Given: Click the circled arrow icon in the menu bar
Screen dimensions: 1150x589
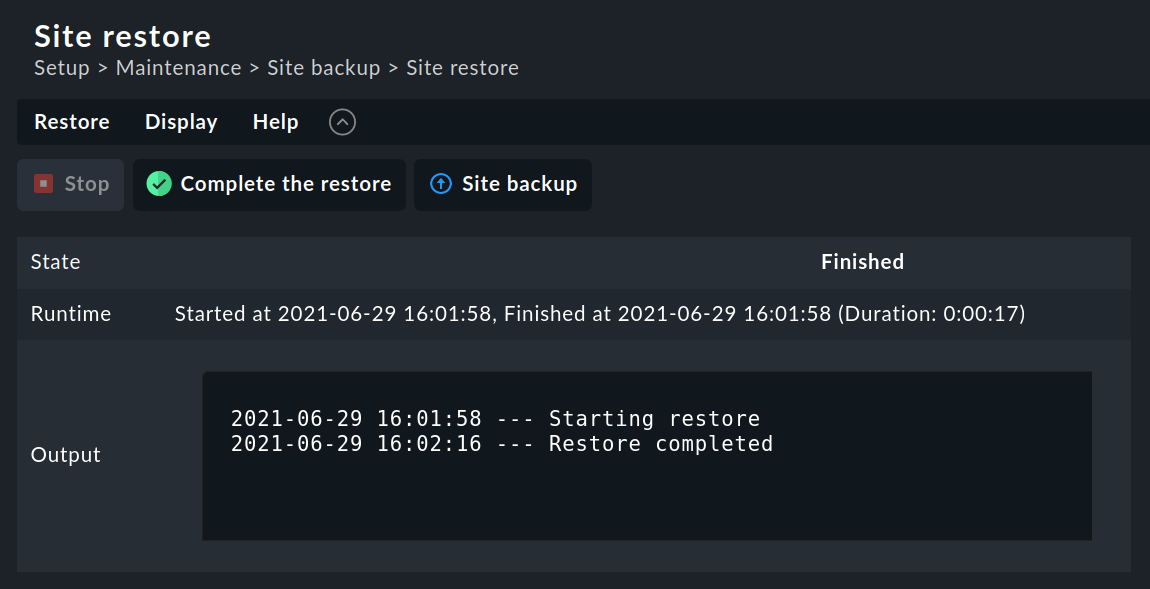Looking at the screenshot, I should pos(341,121).
